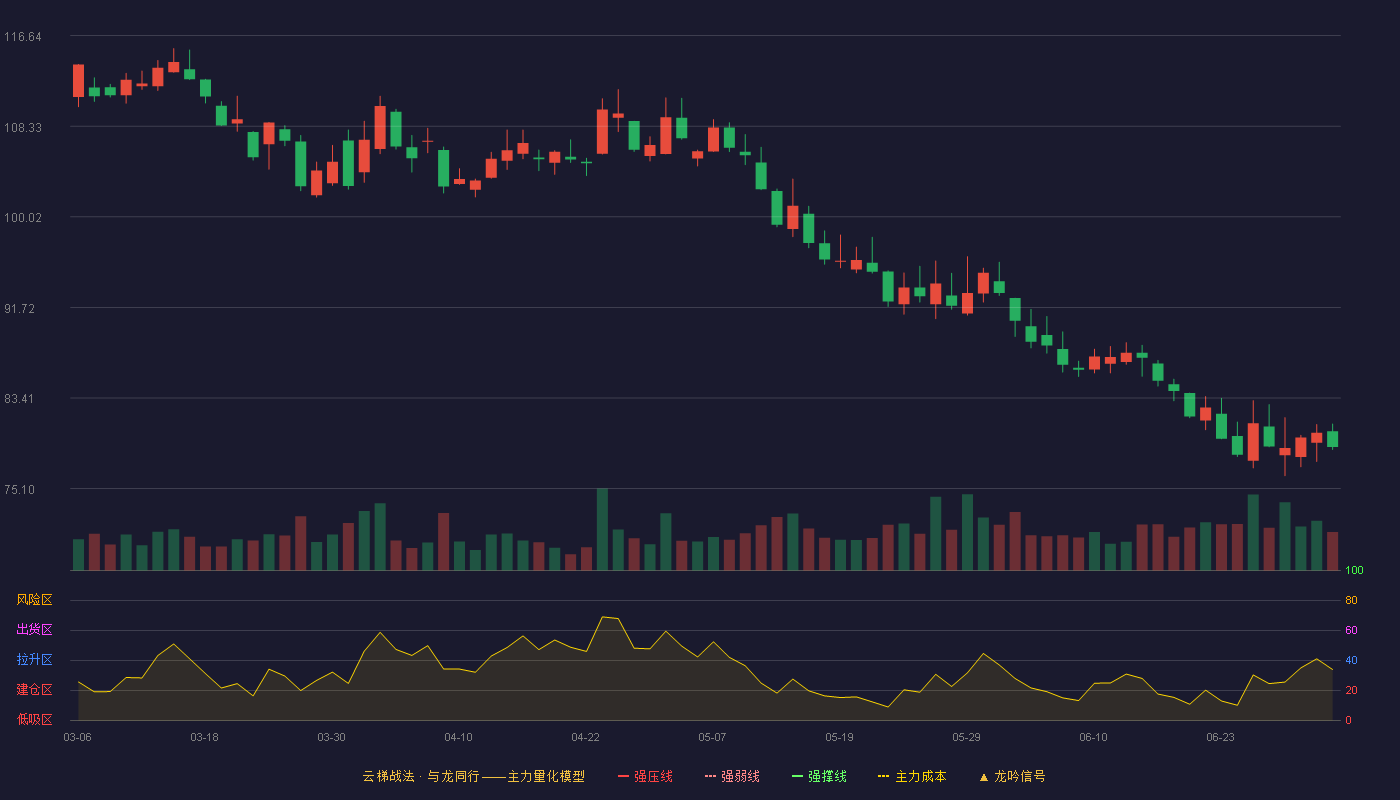Click the orange 80 indicator axis value
This screenshot has width=1400, height=800.
coord(1351,600)
